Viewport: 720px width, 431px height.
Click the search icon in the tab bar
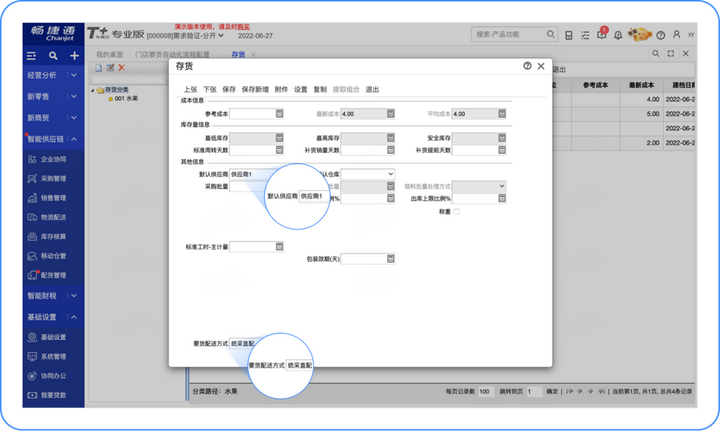tap(656, 54)
